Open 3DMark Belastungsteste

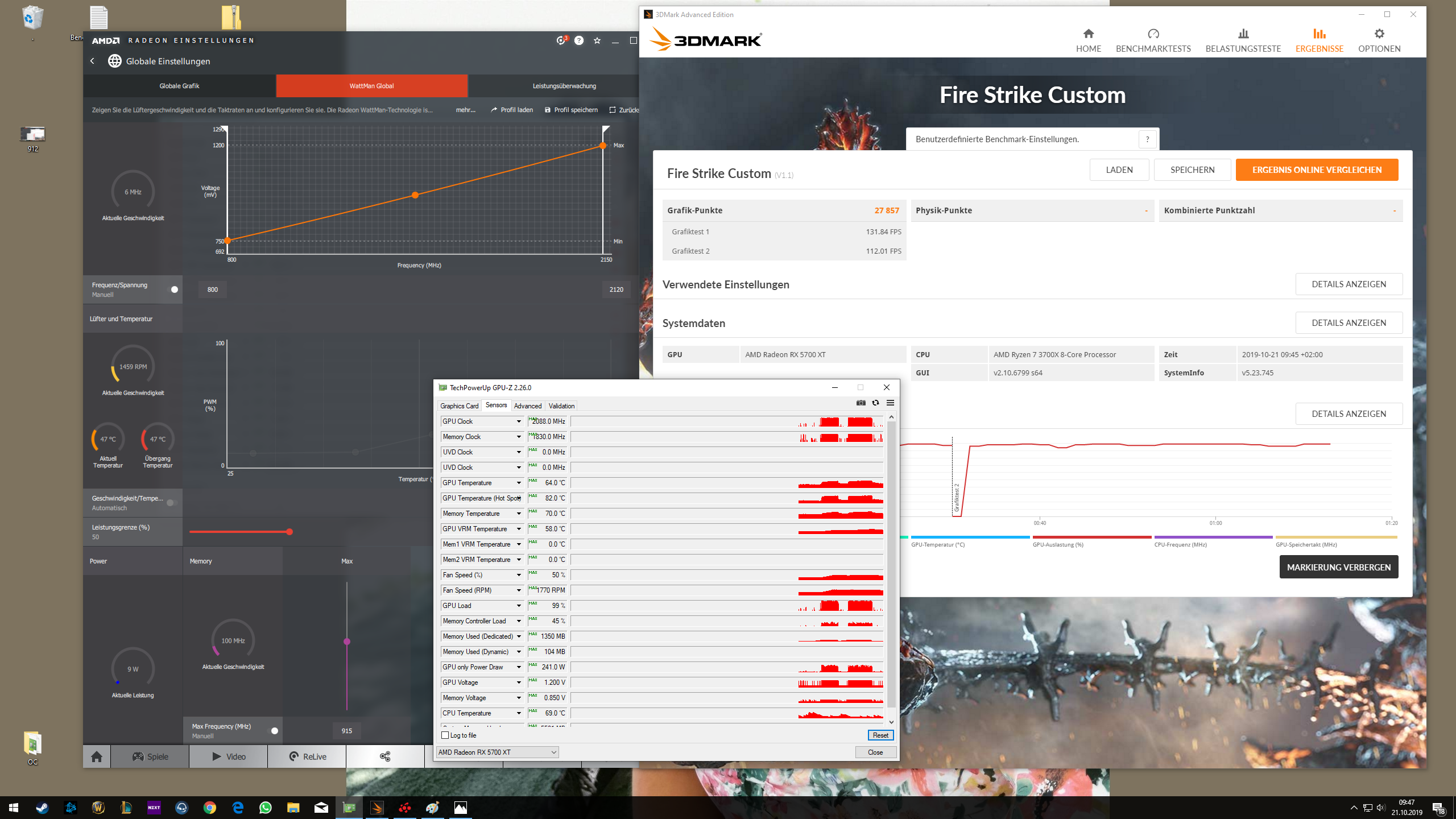coord(1243,40)
